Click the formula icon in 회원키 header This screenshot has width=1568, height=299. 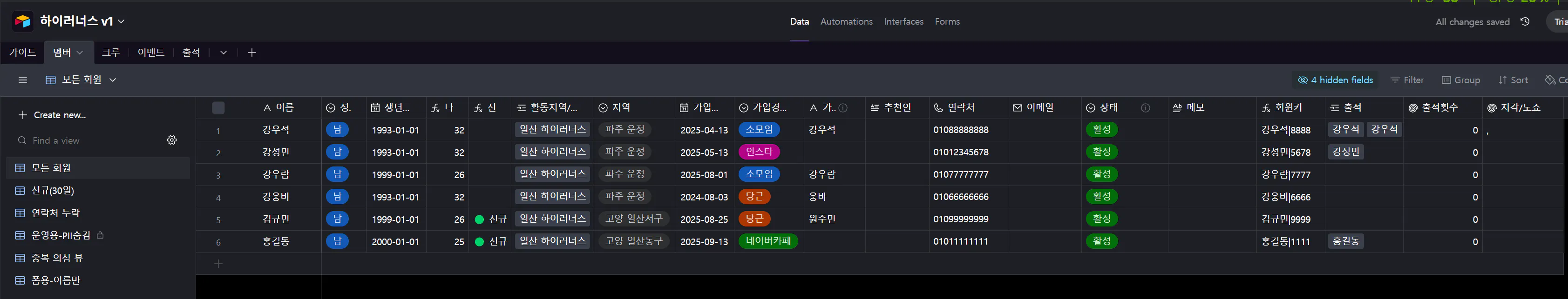[1266, 107]
